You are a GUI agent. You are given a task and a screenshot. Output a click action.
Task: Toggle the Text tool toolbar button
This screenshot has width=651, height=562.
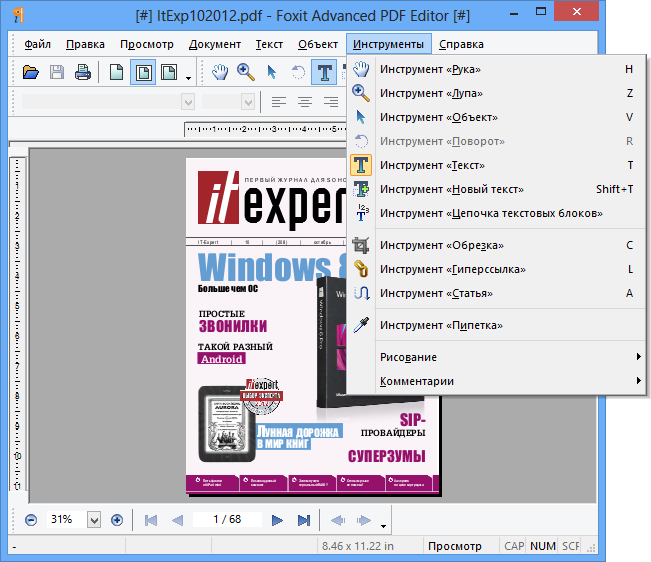(x=324, y=72)
